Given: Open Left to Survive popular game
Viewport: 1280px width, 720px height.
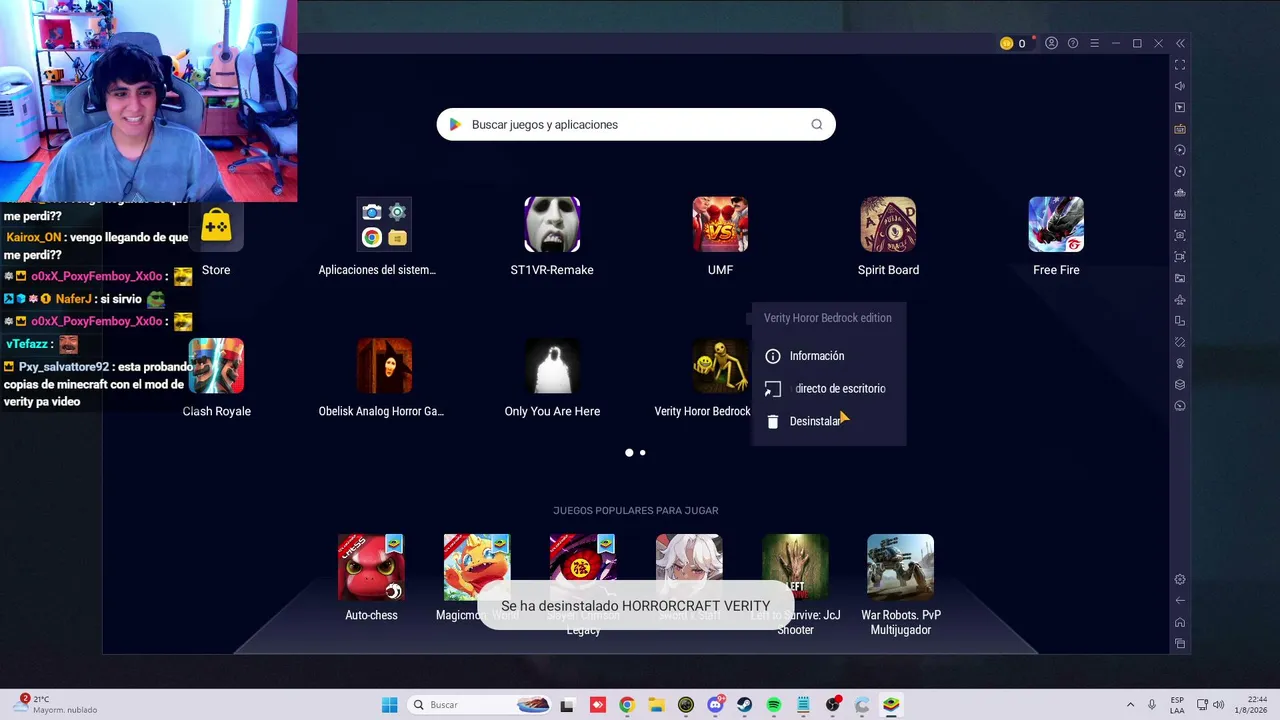Looking at the screenshot, I should coord(795,567).
